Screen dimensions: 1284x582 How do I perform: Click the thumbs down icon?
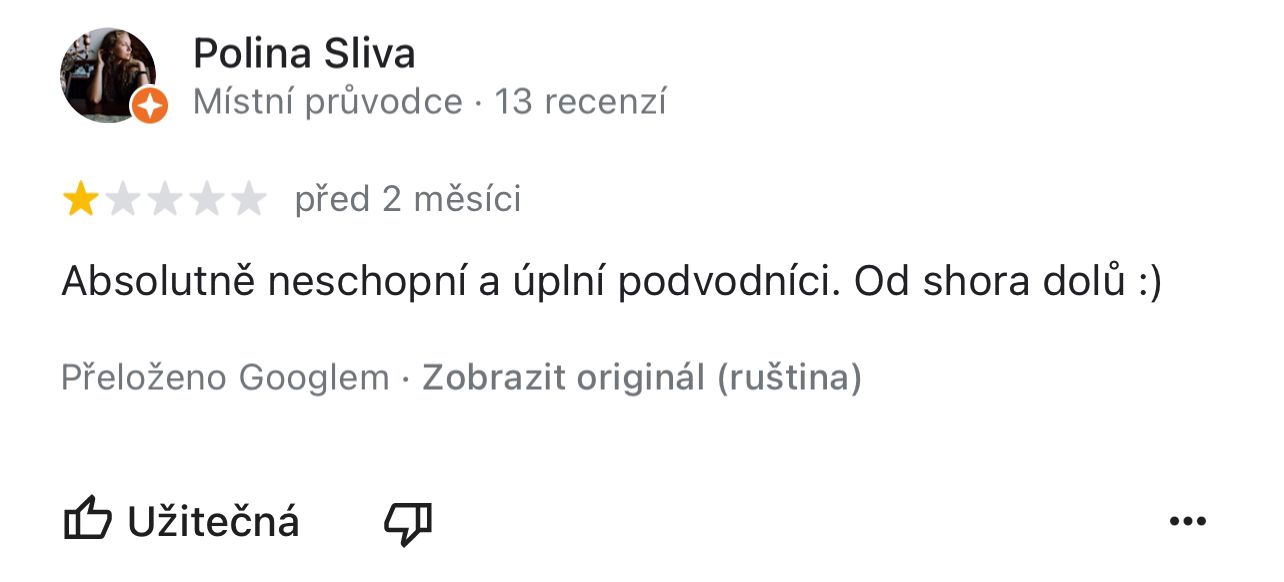(x=408, y=523)
